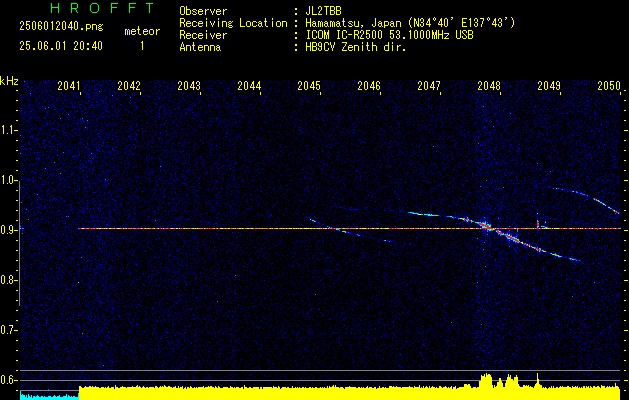Click the HROFFT title text
This screenshot has width=629, height=400.
pyautogui.click(x=102, y=8)
